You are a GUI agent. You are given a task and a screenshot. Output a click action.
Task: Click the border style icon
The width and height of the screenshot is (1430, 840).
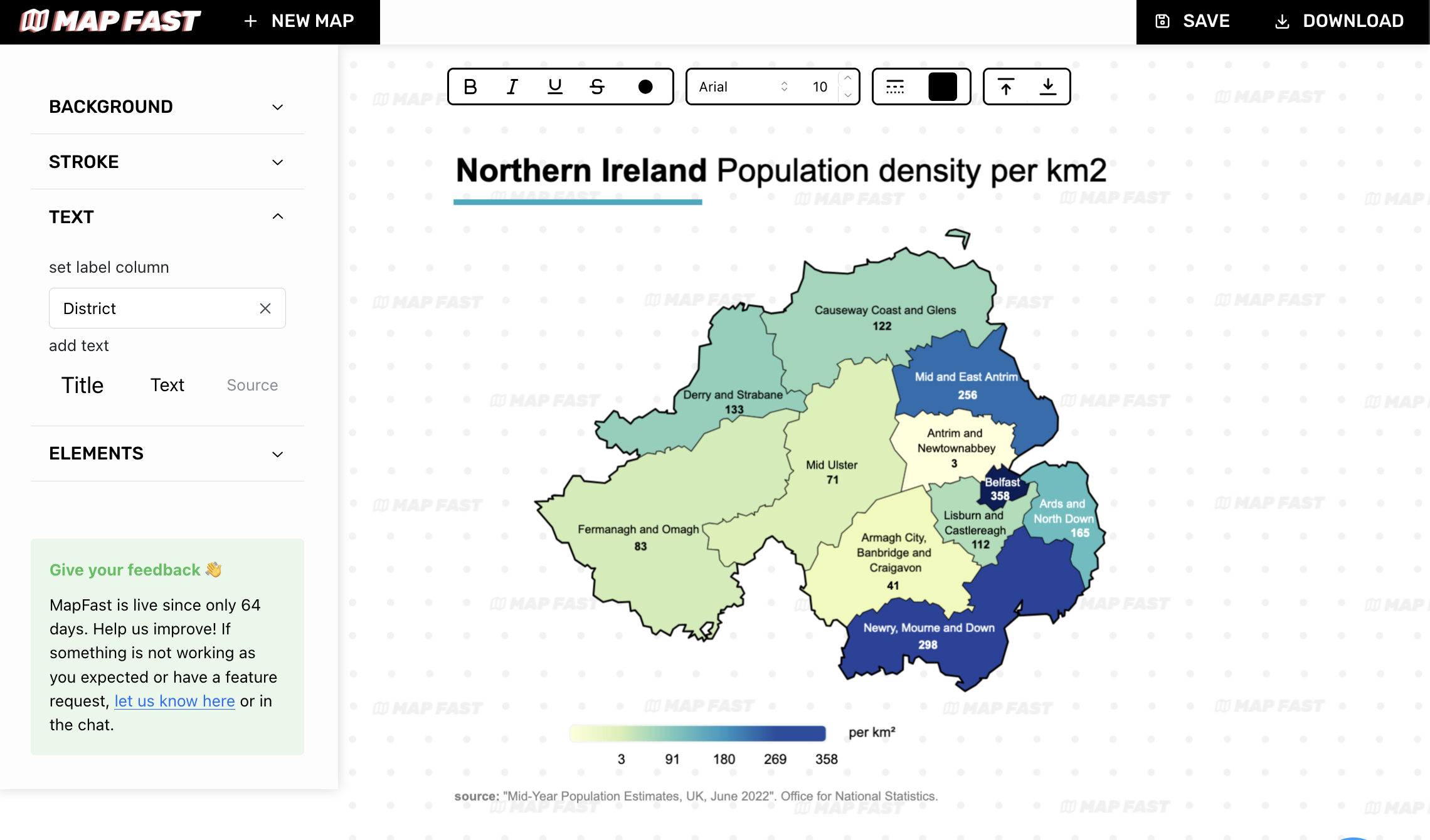(x=895, y=86)
